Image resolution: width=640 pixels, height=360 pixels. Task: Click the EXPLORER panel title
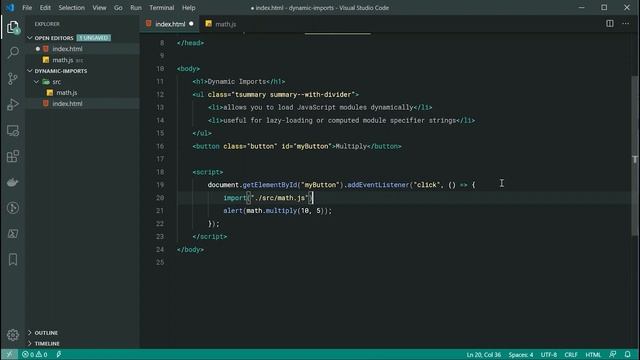47,24
